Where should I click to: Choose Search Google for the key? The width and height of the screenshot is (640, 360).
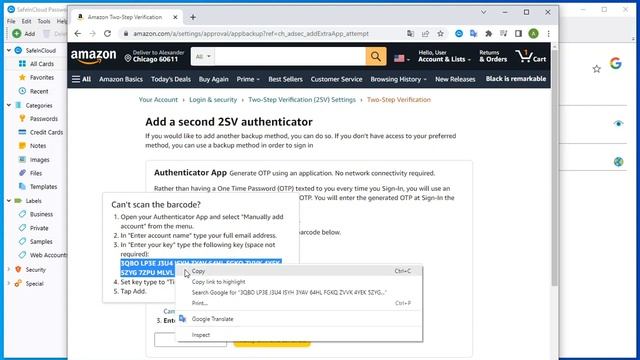(299, 292)
